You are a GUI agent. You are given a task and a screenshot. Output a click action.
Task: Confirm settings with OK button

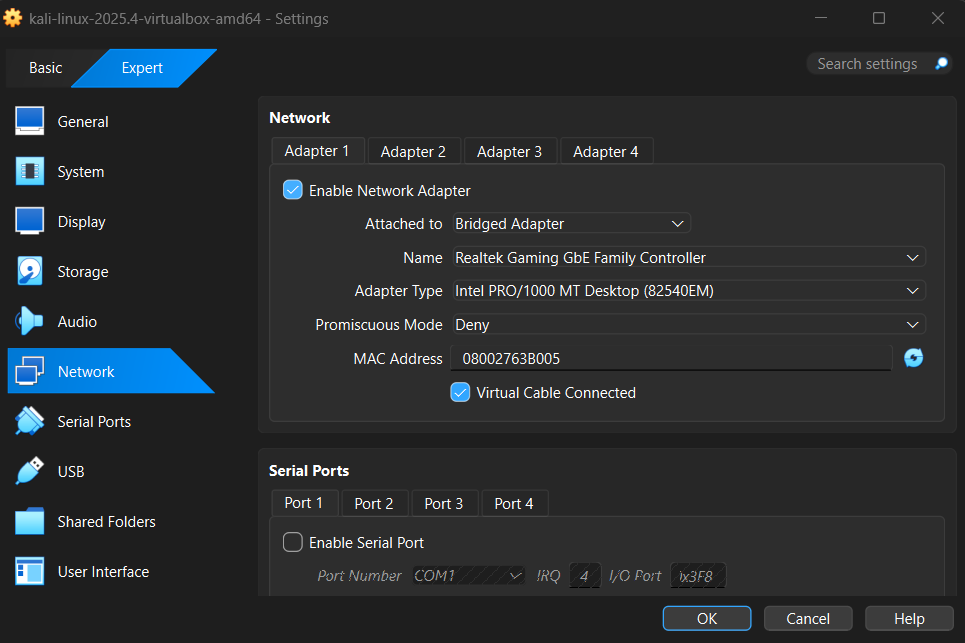tap(707, 618)
